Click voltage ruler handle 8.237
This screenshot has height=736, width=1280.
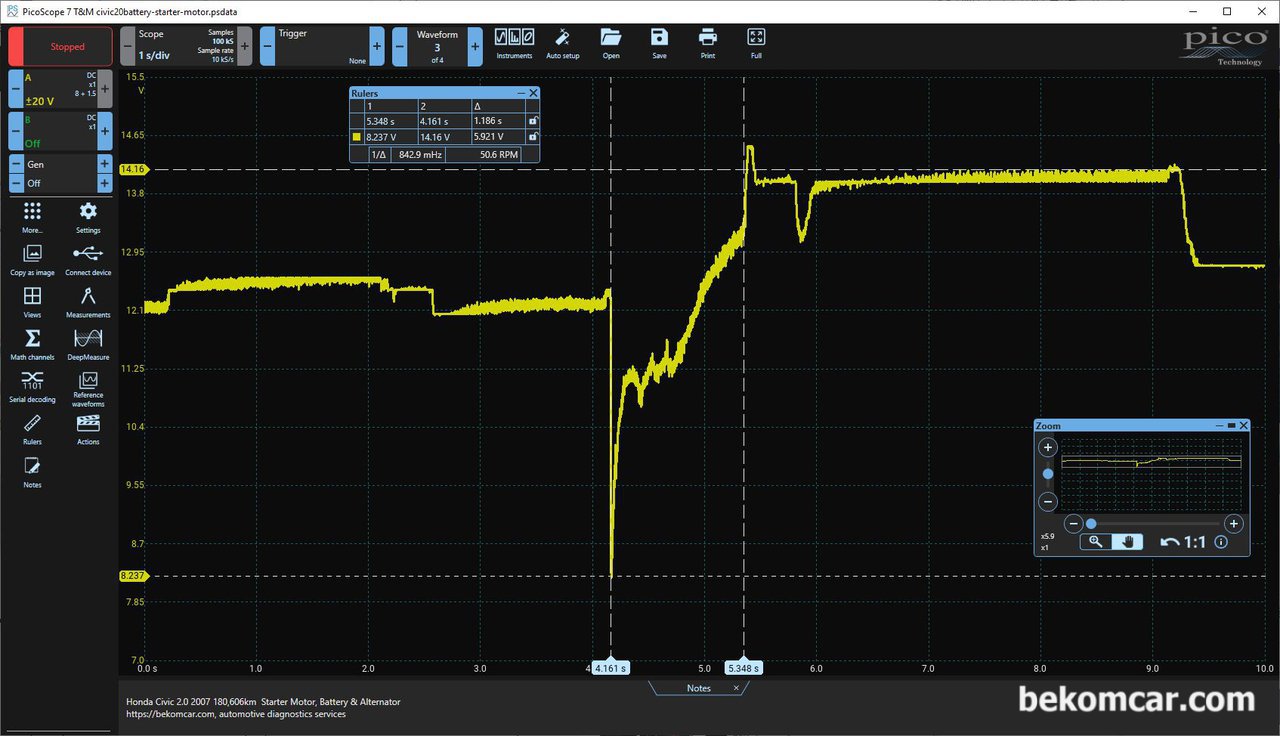point(132,576)
